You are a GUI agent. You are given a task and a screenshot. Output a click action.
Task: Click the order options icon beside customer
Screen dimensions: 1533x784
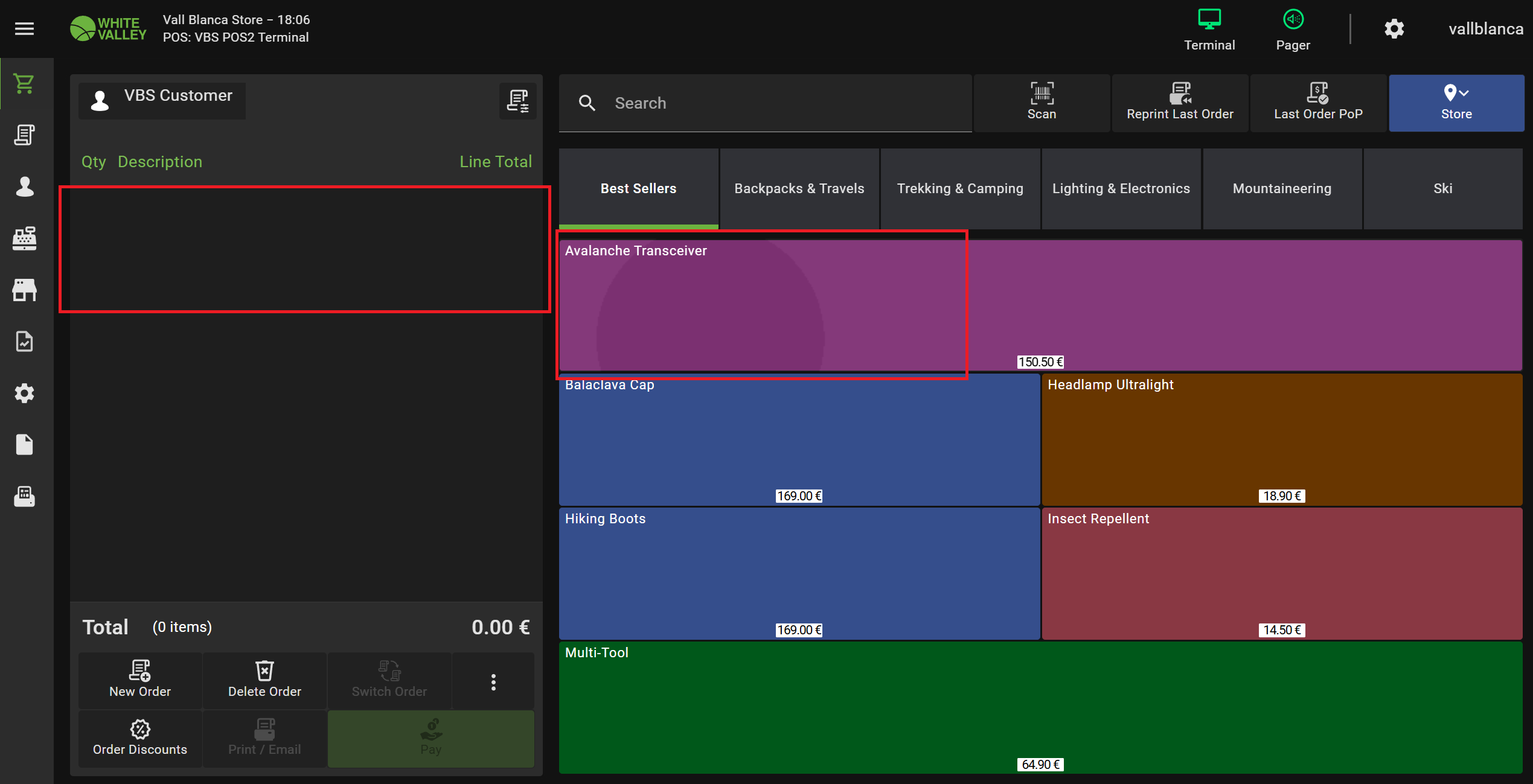pyautogui.click(x=517, y=101)
